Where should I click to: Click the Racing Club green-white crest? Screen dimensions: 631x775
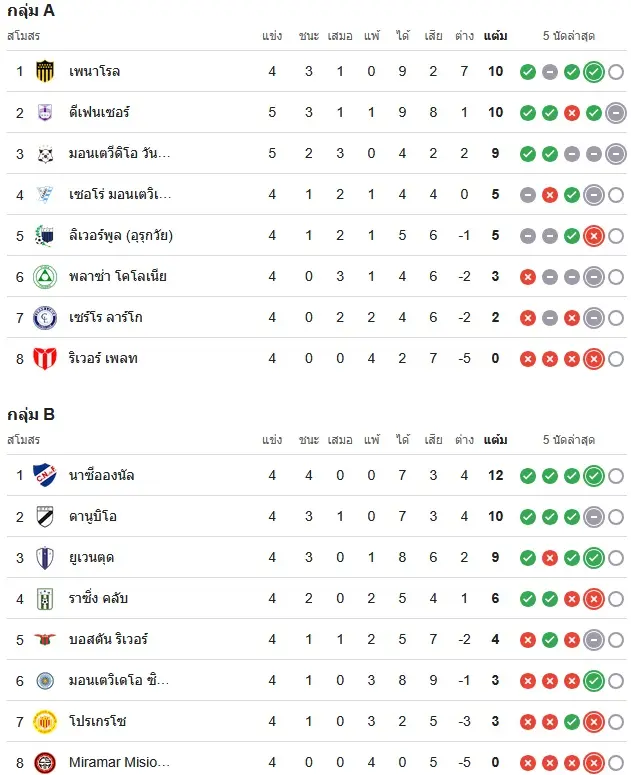(x=45, y=599)
